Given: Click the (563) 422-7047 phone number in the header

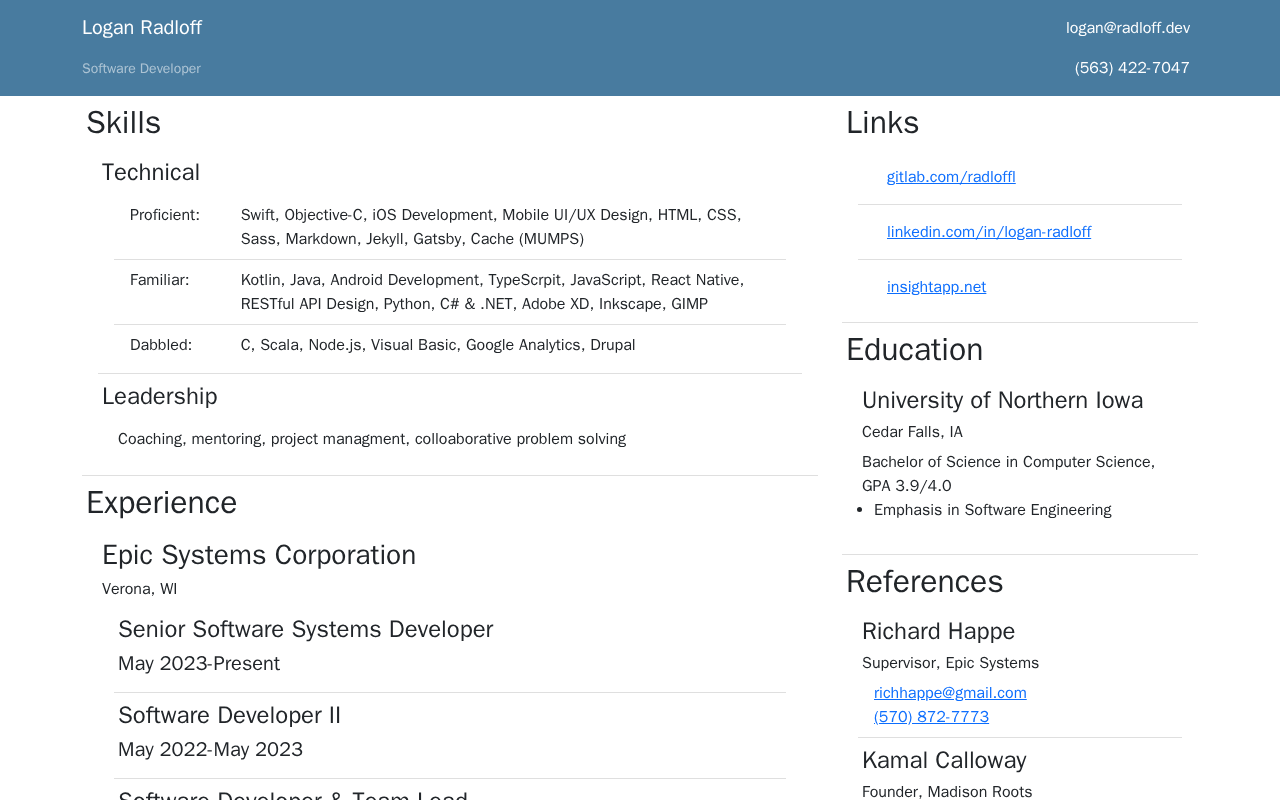Looking at the screenshot, I should tap(1131, 68).
